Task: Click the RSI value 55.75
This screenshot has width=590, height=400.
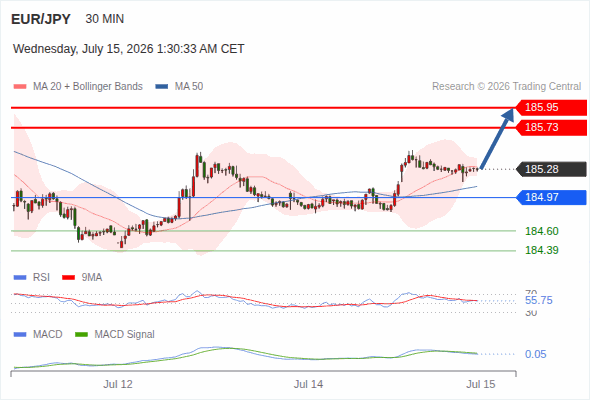Action: (x=539, y=301)
